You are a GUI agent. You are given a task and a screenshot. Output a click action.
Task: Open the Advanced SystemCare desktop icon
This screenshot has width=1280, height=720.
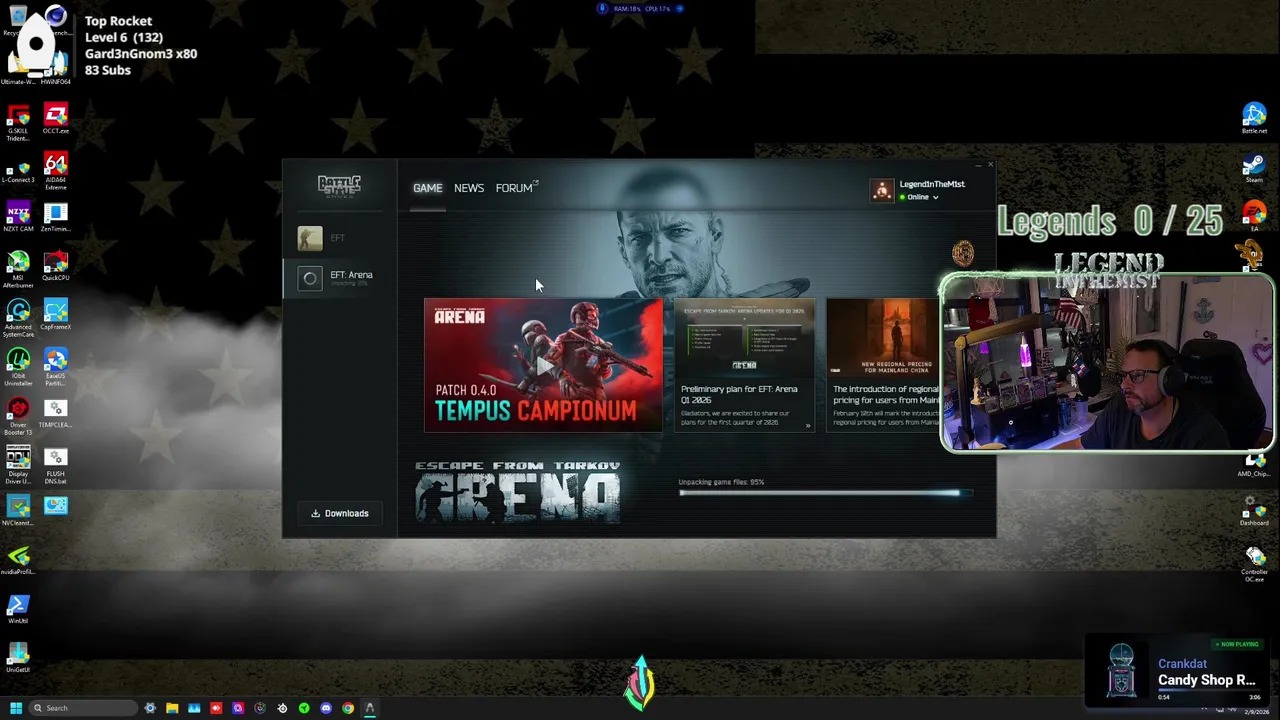pyautogui.click(x=18, y=319)
